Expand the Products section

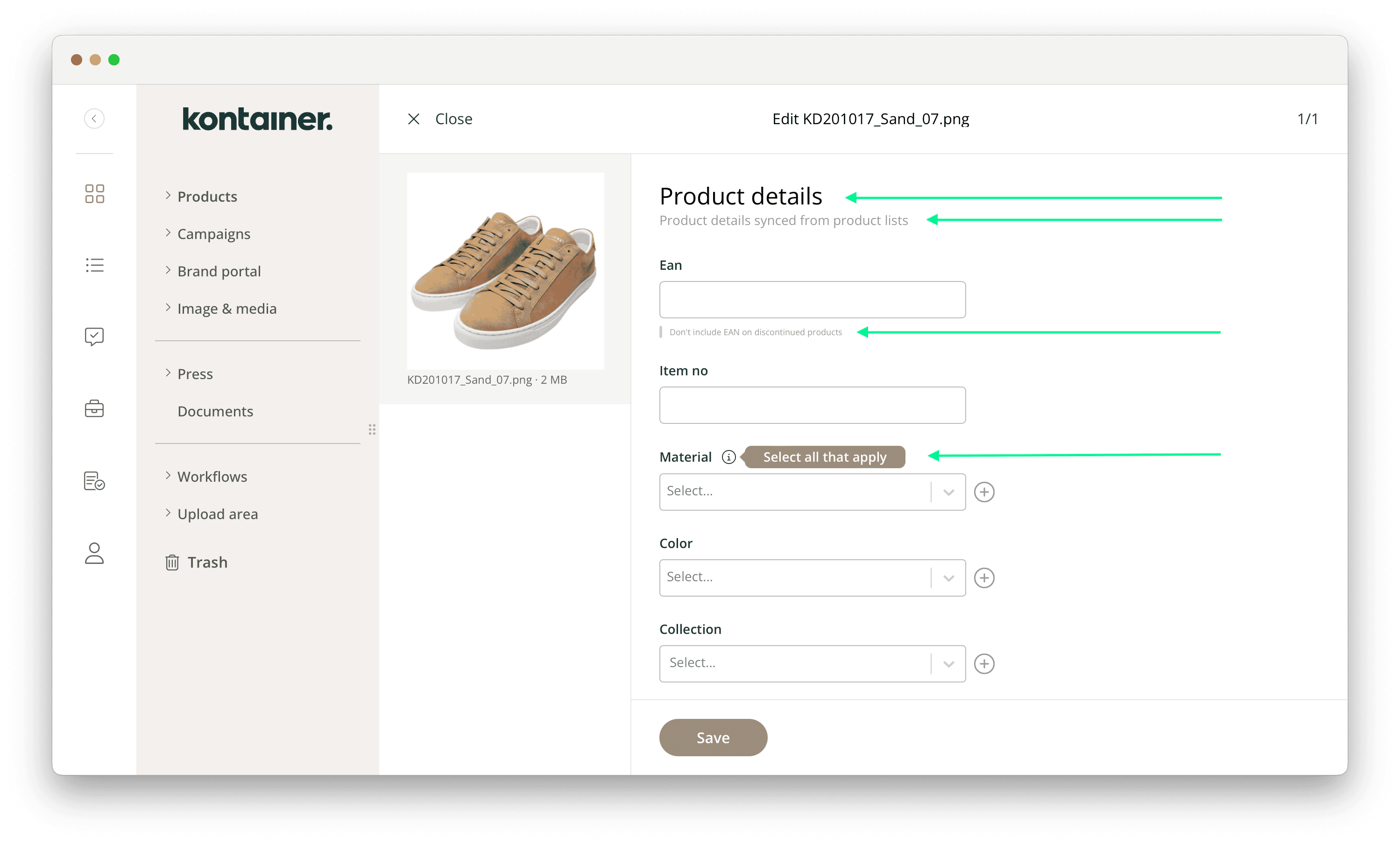pos(207,196)
